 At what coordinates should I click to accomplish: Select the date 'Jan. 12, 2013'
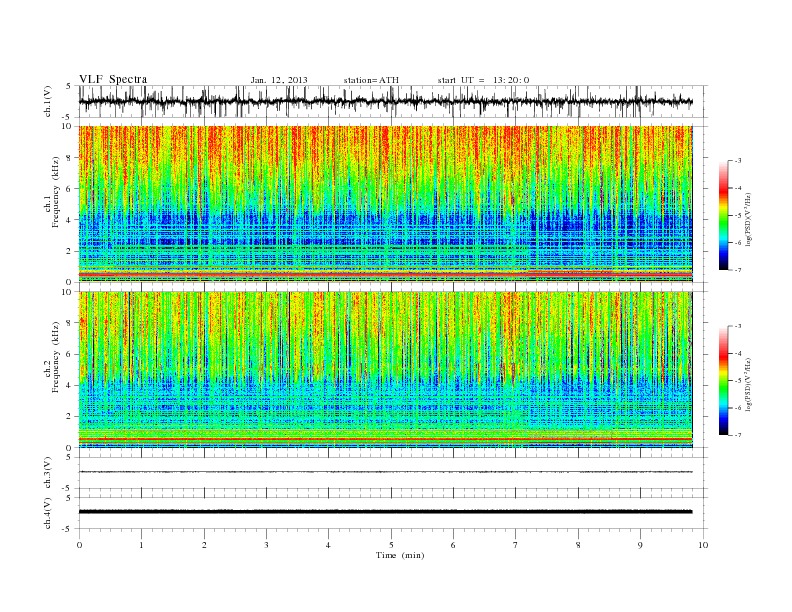pyautogui.click(x=279, y=80)
